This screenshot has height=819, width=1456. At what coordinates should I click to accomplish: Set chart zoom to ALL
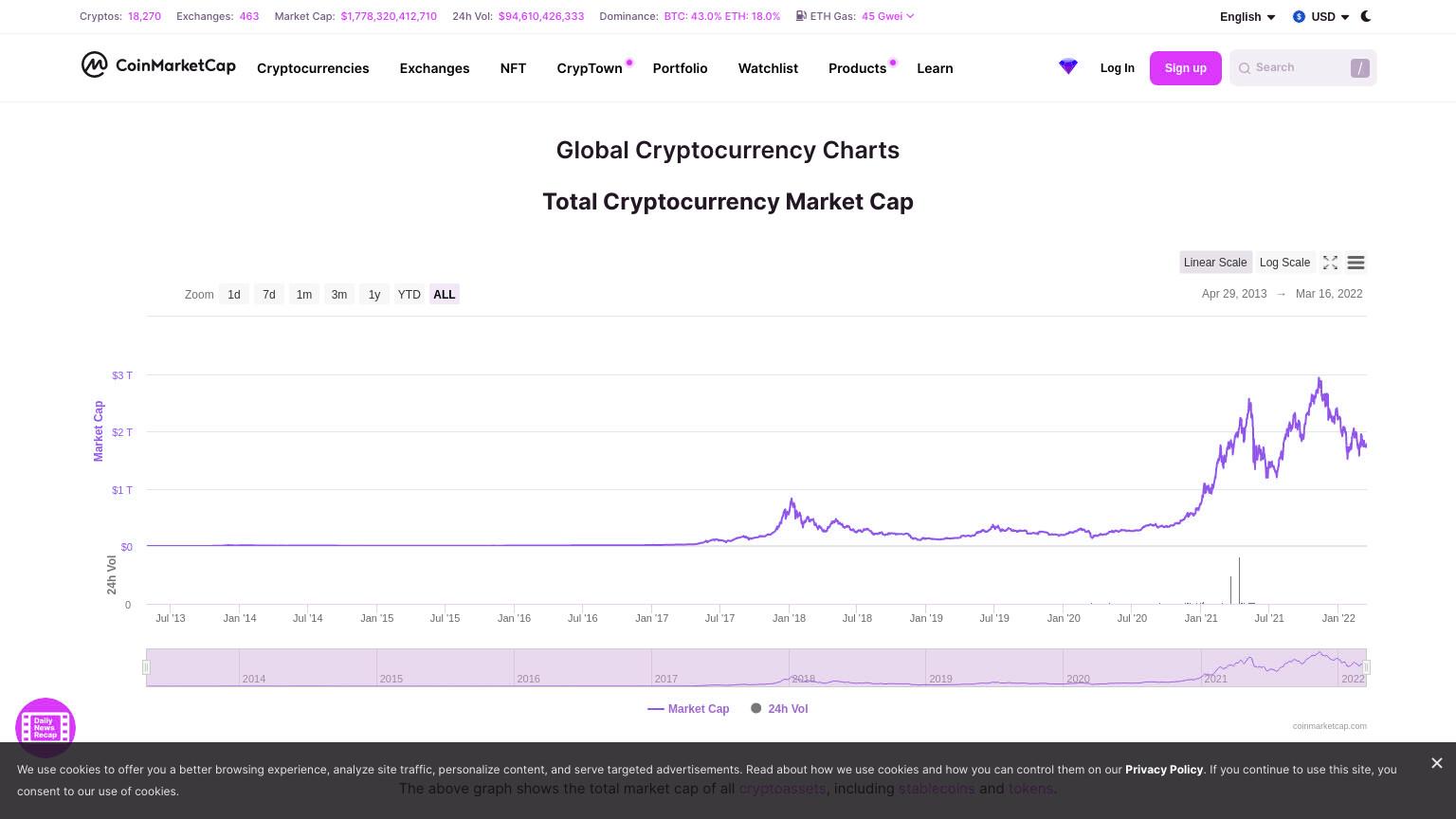pyautogui.click(x=445, y=295)
